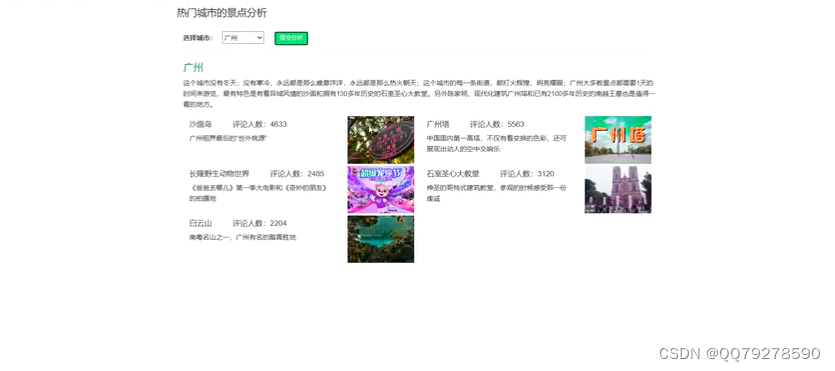The width and height of the screenshot is (835, 371).
Task: Click 广州塔 description starting 中国国内第一高塔
Action: click(496, 144)
